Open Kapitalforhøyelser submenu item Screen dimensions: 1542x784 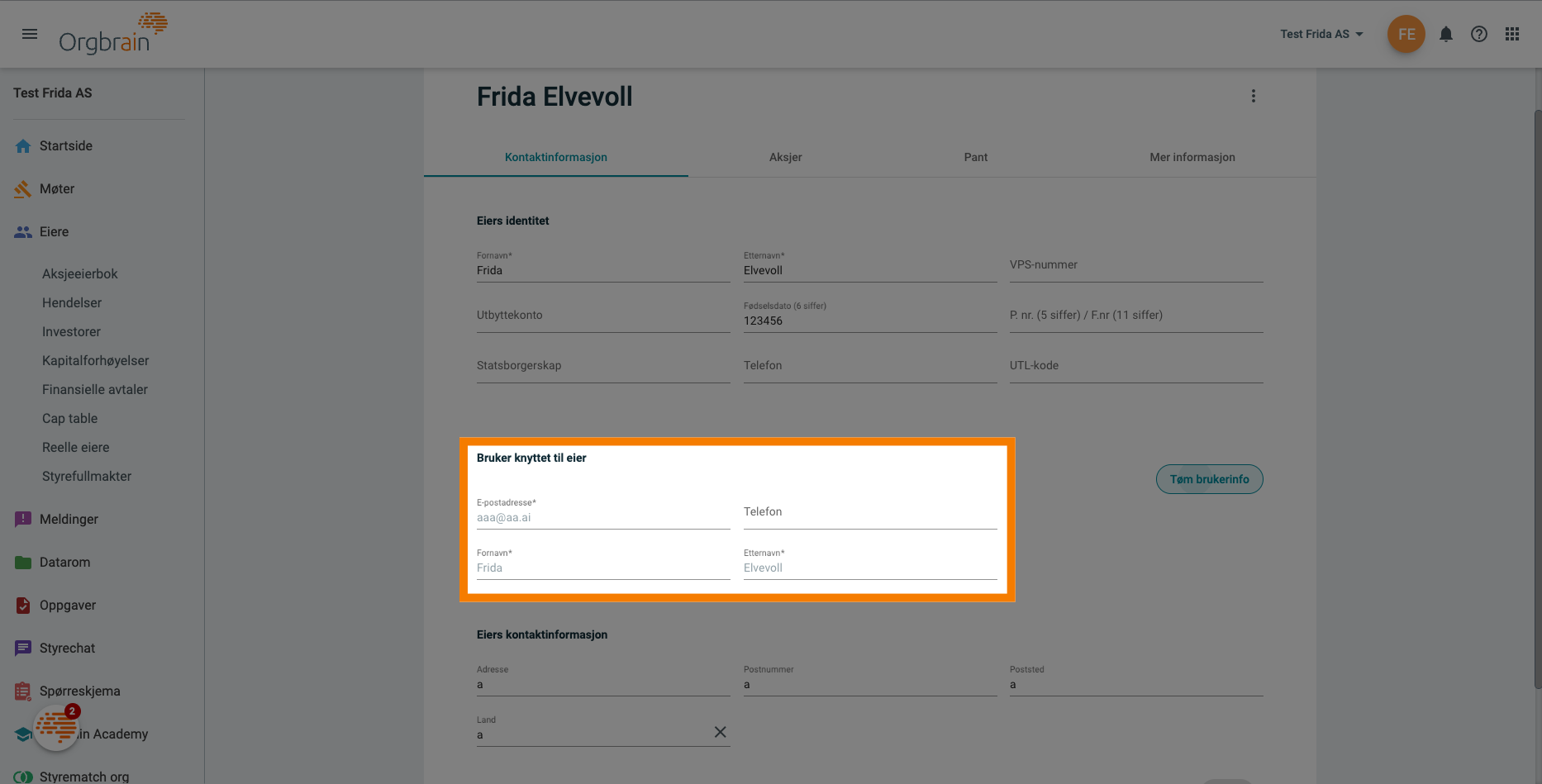coord(96,361)
